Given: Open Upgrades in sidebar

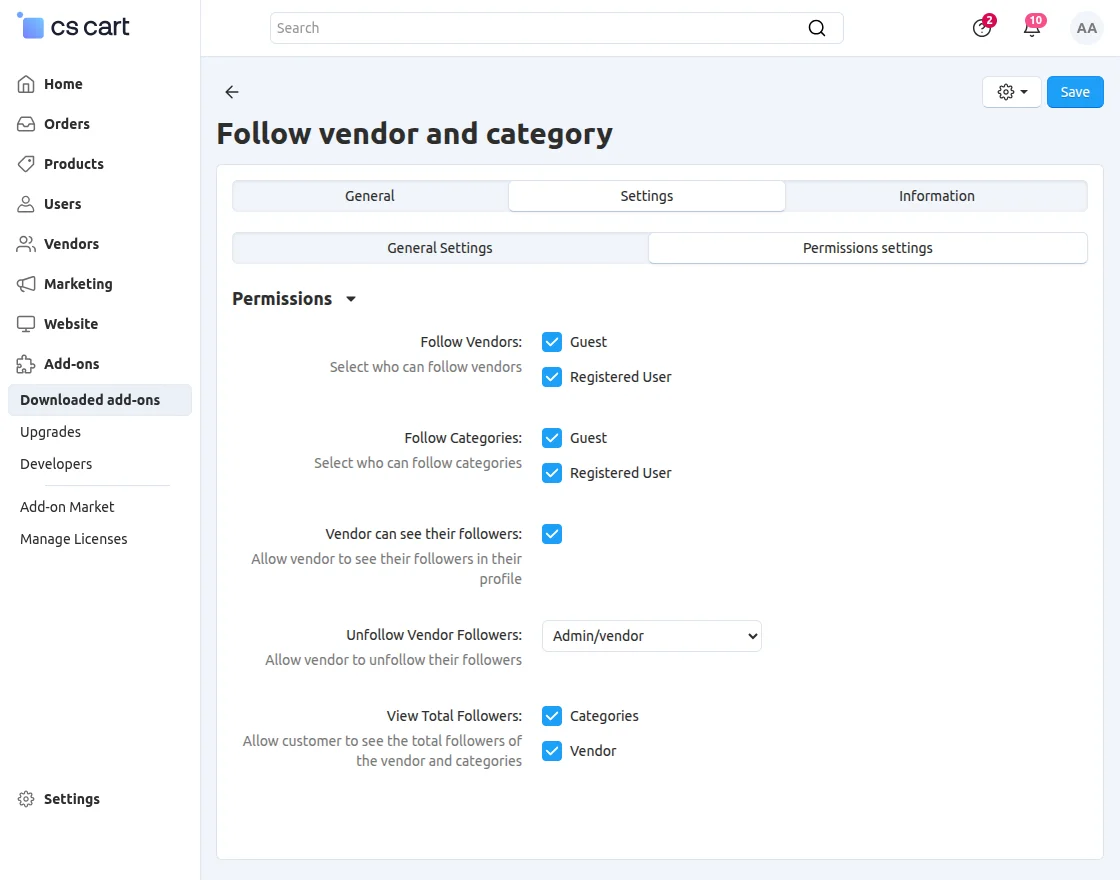Looking at the screenshot, I should [x=50, y=432].
